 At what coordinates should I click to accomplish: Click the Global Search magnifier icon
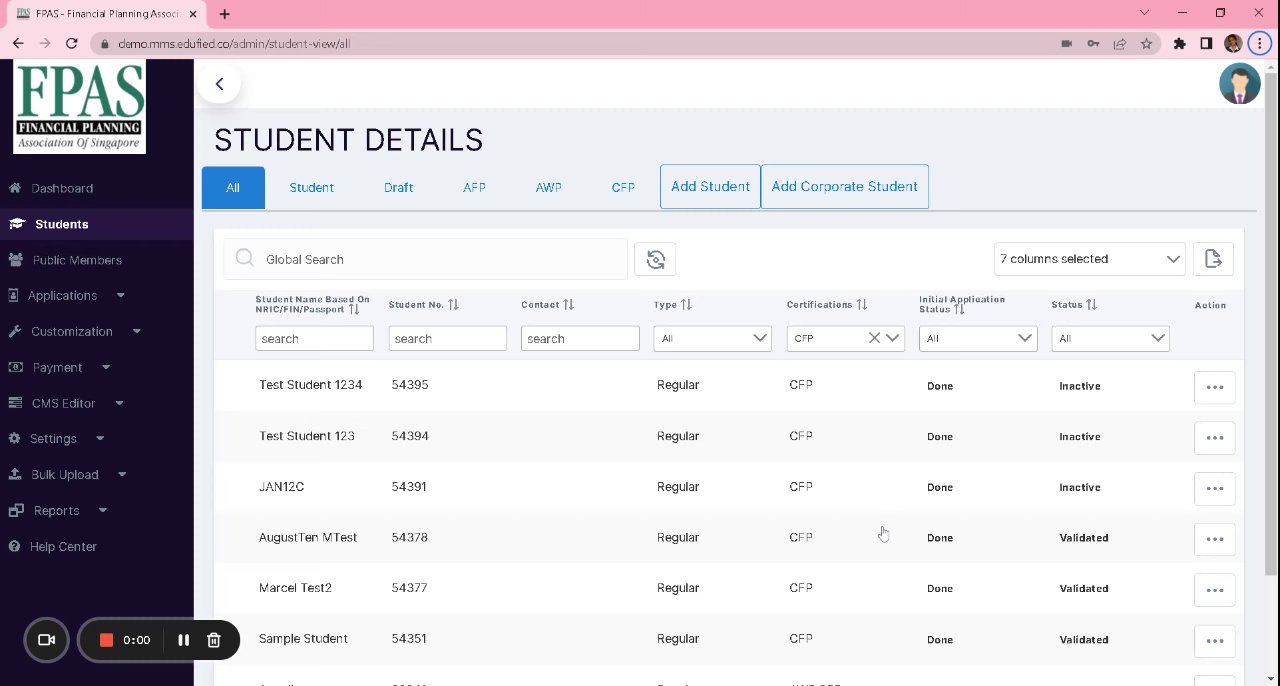[x=245, y=258]
